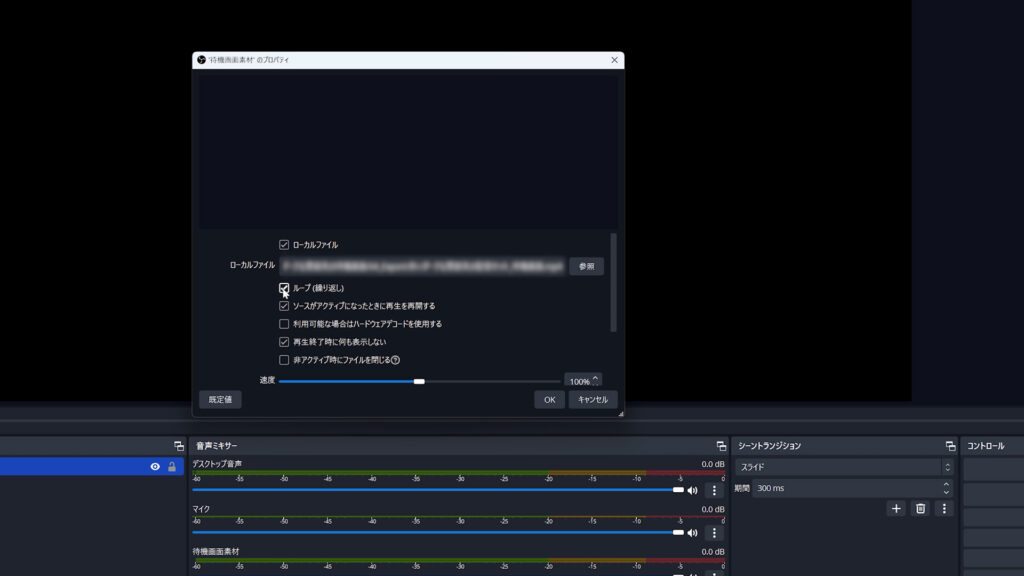
Task: Click help icon beside 非アクティブ時にファイルを閉じる
Action: (396, 360)
